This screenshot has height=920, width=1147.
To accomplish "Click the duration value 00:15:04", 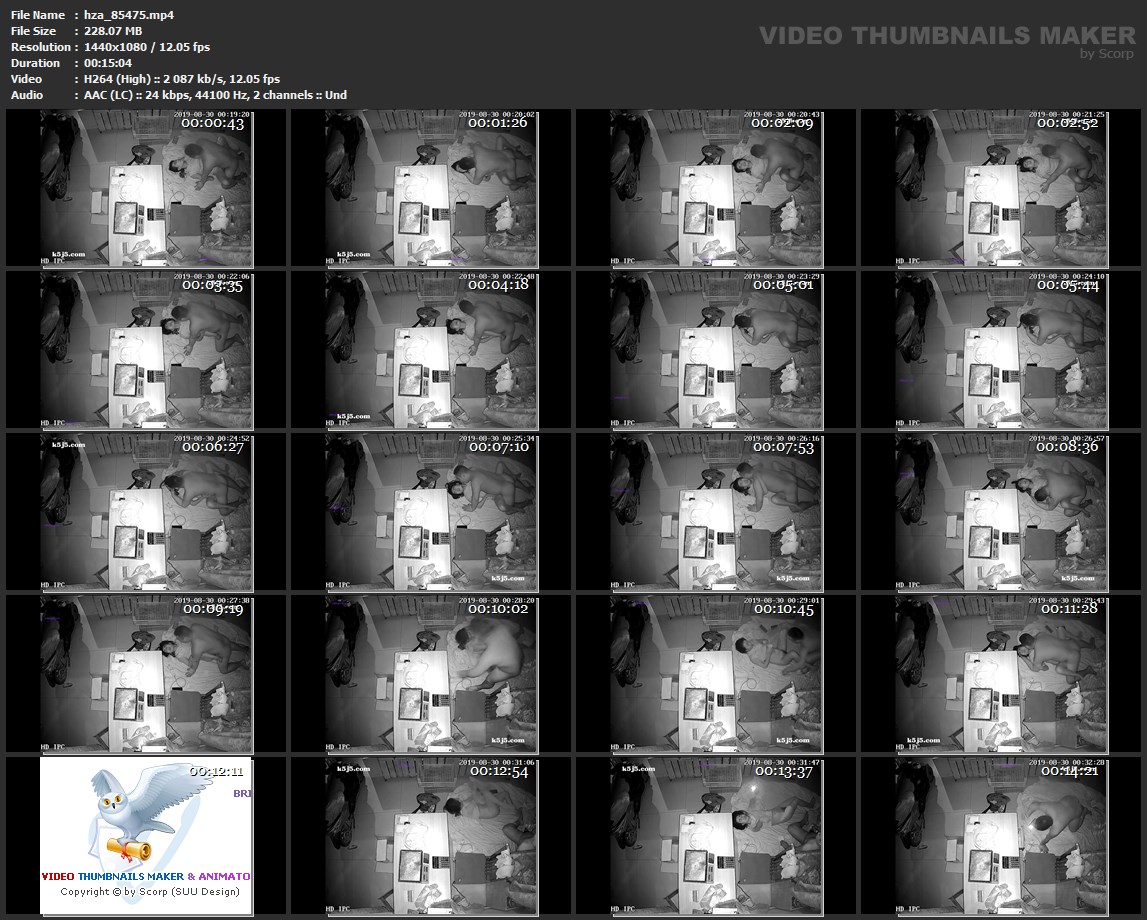I will pyautogui.click(x=108, y=63).
